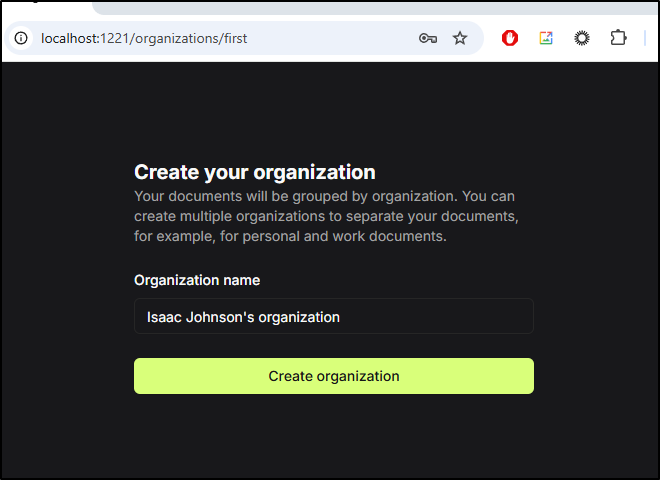Open the Extensions puzzle piece menu

[x=618, y=38]
